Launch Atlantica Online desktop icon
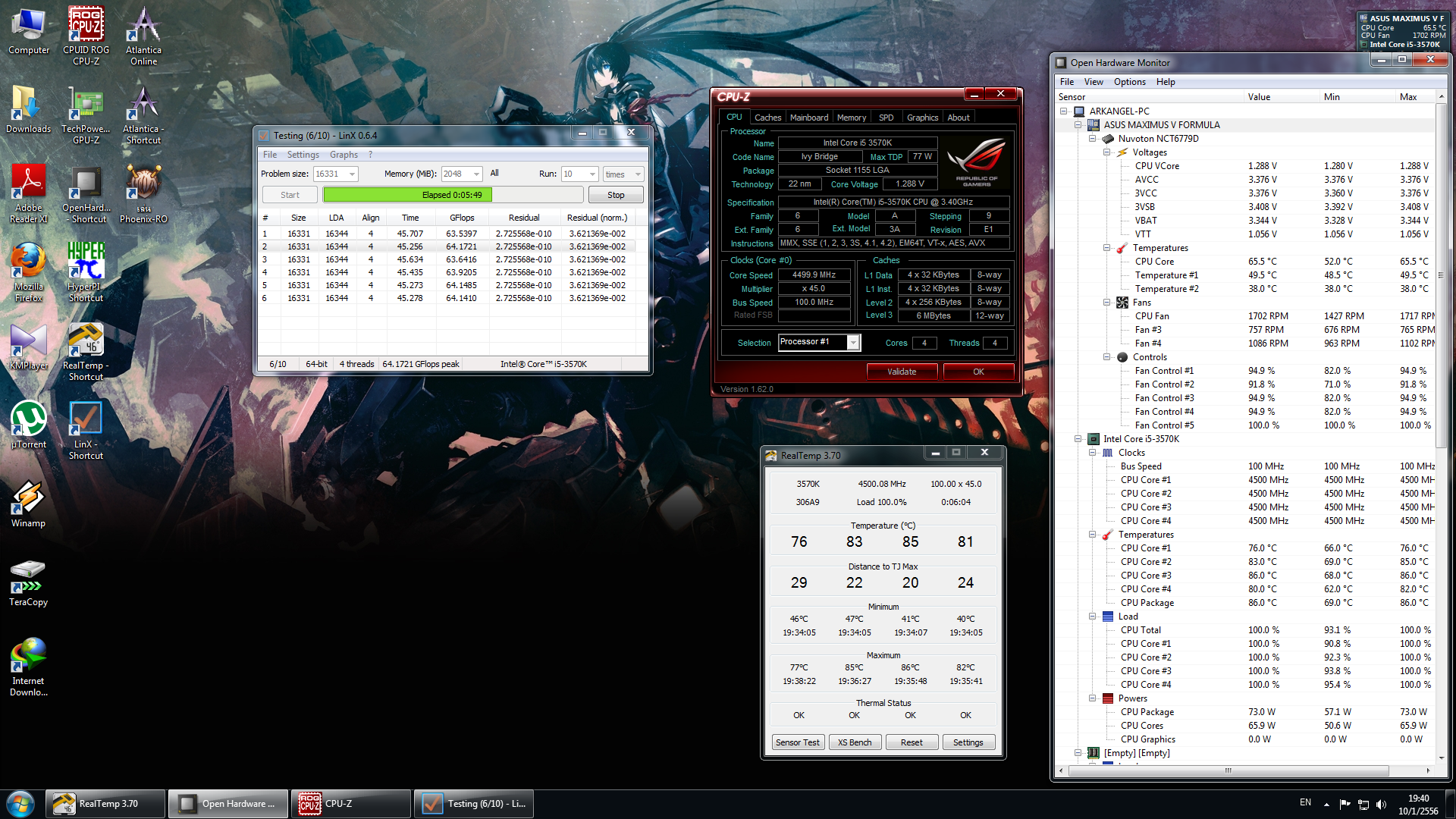 click(143, 36)
